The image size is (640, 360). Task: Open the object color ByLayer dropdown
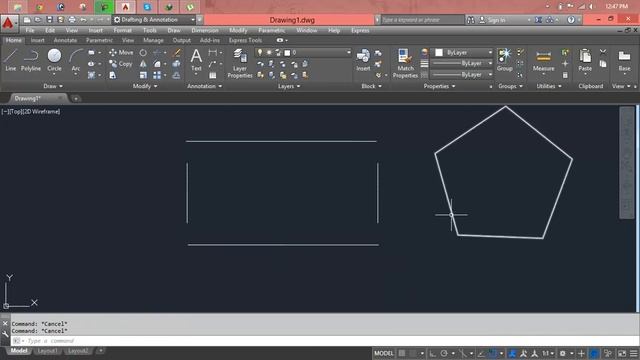click(x=463, y=53)
